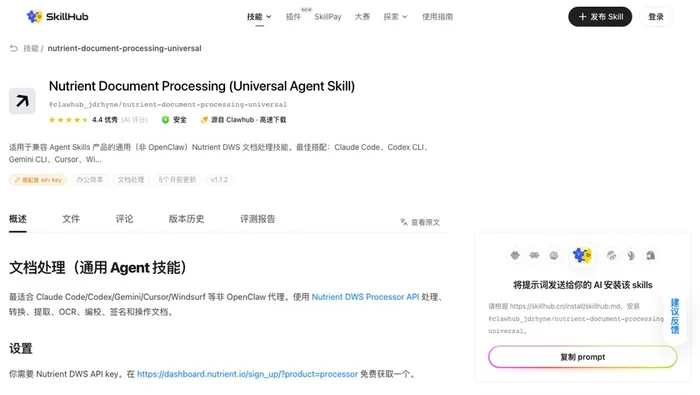Screen dimensions: 700x395
Task: Click 查看原文 translate toggle
Action: (420, 222)
